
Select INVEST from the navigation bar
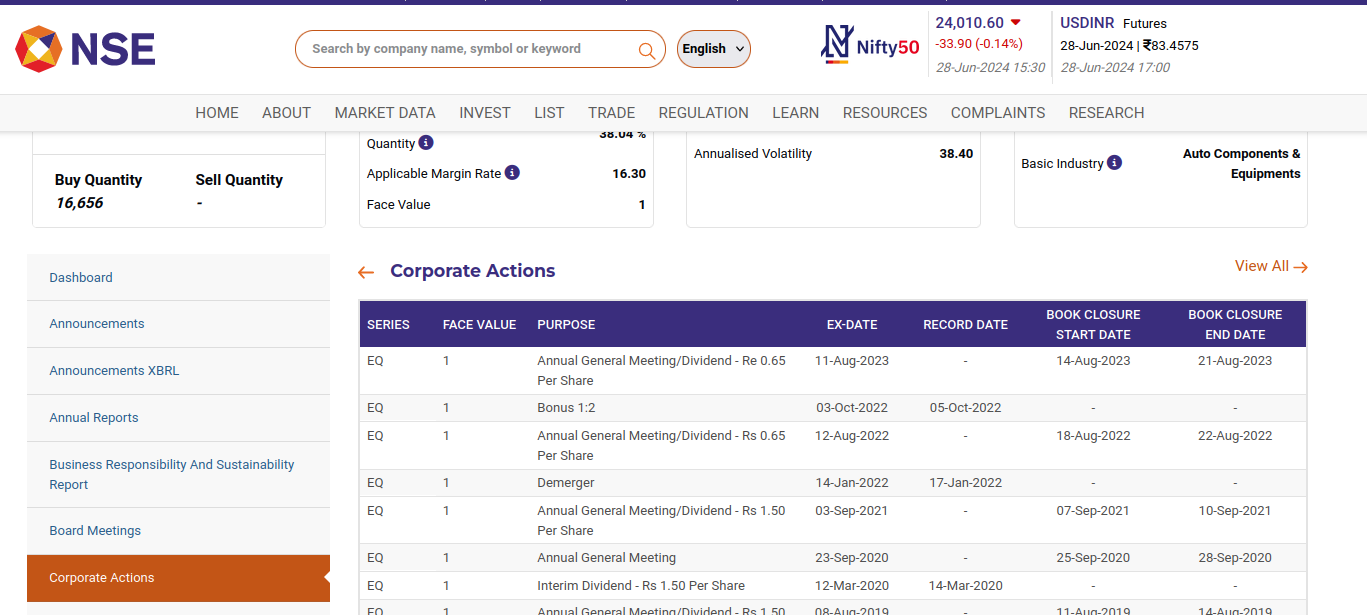coord(485,112)
